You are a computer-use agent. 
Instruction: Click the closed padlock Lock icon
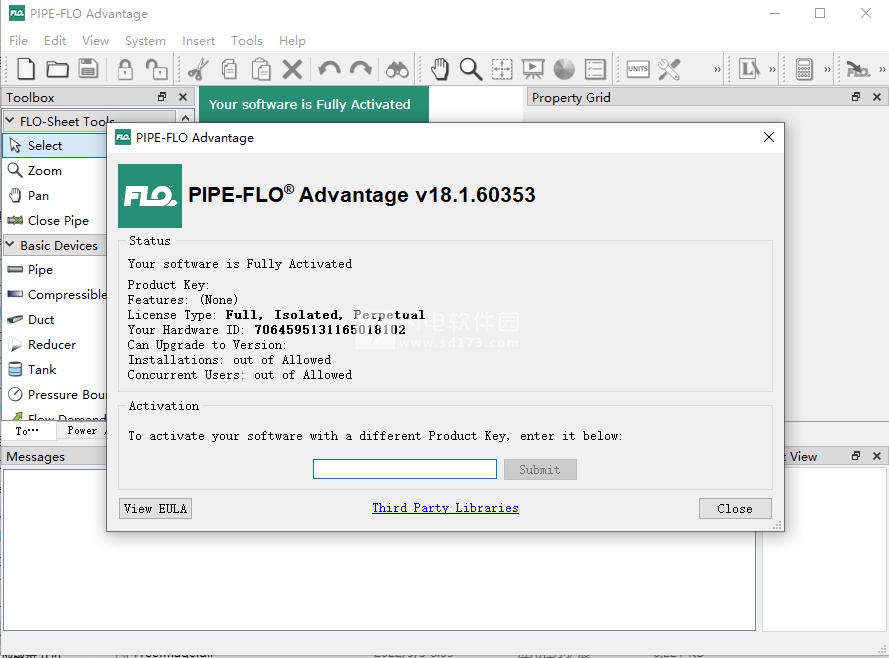(x=125, y=69)
